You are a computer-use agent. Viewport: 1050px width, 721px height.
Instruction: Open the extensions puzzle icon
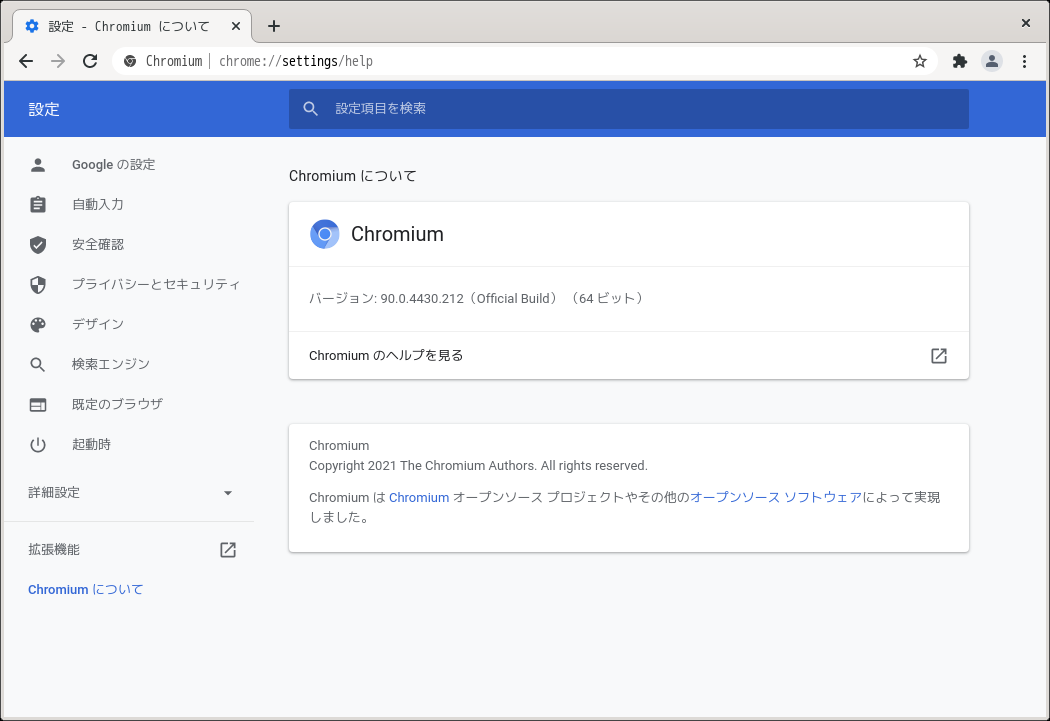click(960, 61)
